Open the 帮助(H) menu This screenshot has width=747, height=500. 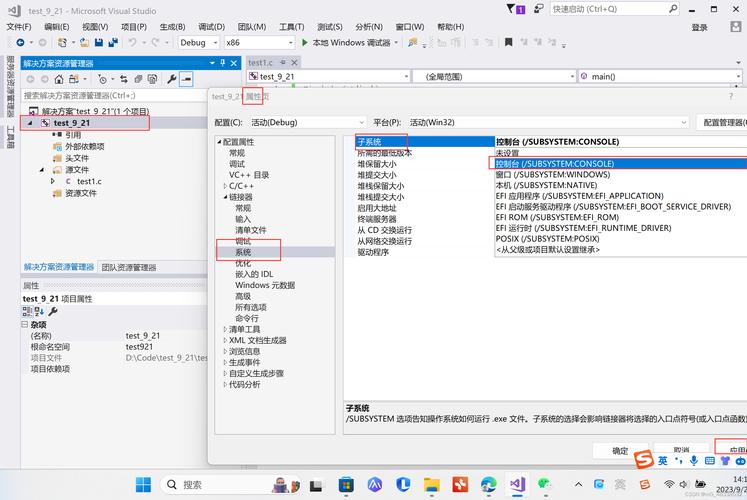click(x=451, y=27)
